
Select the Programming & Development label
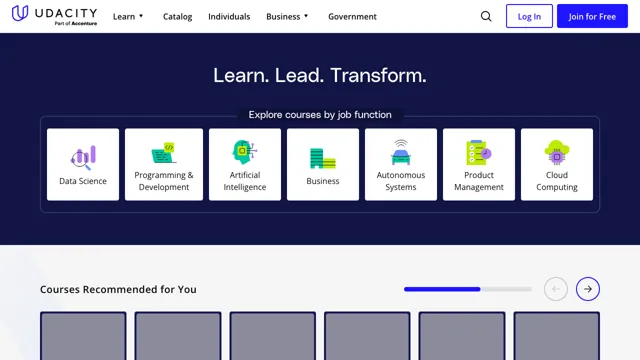point(164,181)
